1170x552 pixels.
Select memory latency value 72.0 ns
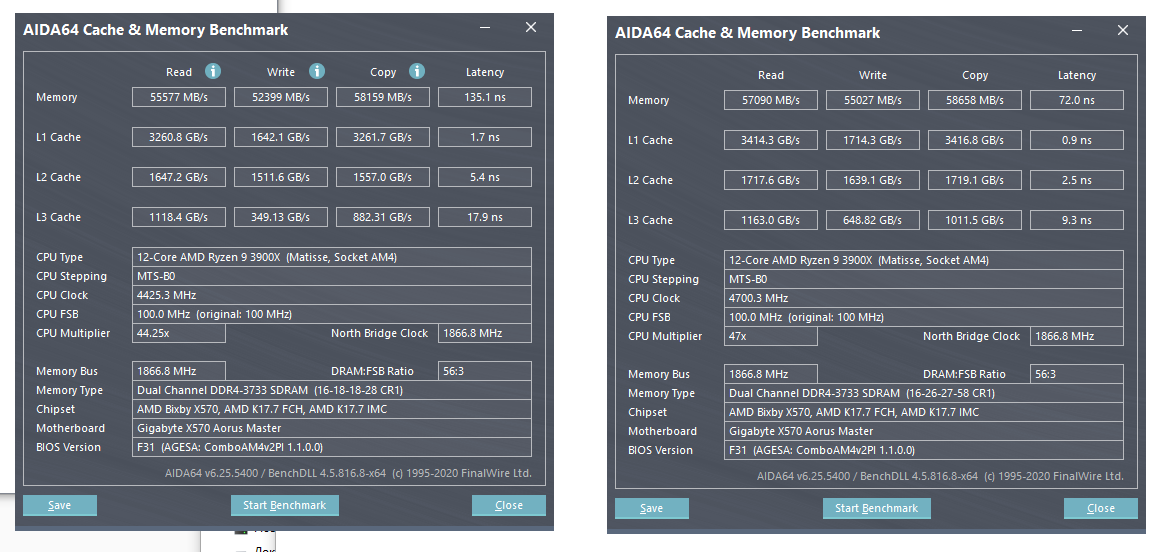(1077, 100)
